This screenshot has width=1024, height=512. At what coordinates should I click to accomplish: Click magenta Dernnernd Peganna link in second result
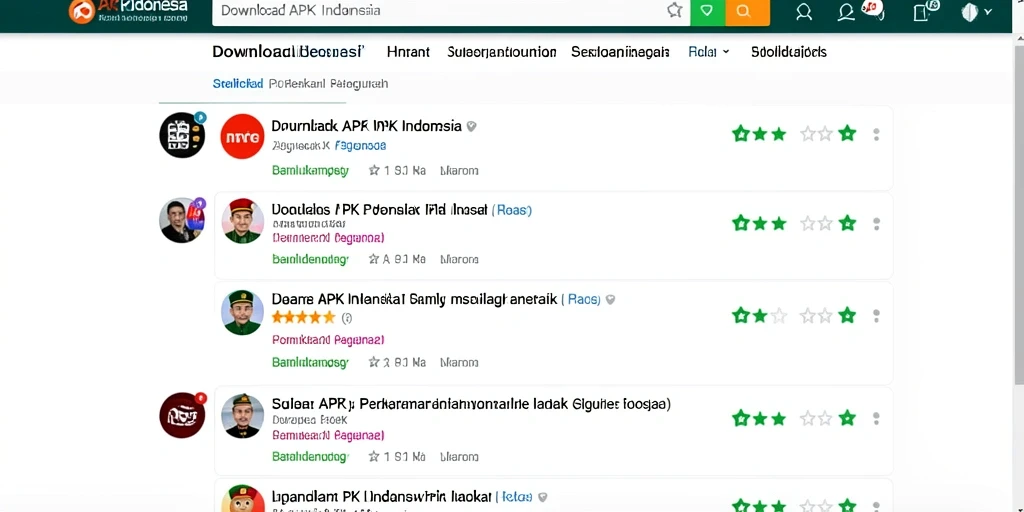(328, 237)
